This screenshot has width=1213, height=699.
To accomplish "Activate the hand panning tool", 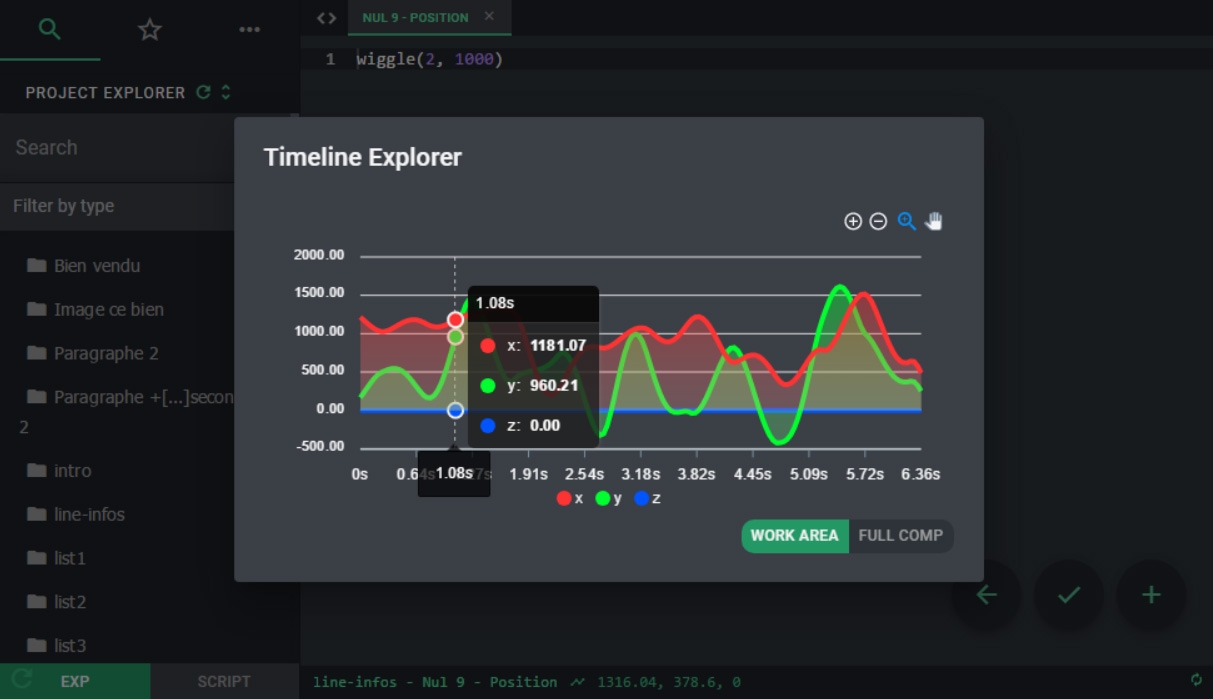I will pos(933,222).
